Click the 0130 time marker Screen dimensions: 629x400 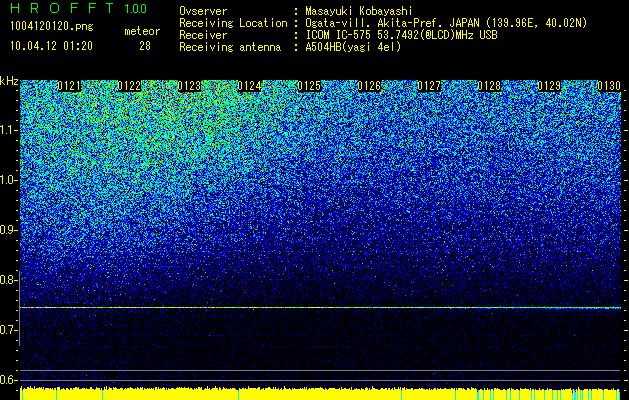[609, 86]
